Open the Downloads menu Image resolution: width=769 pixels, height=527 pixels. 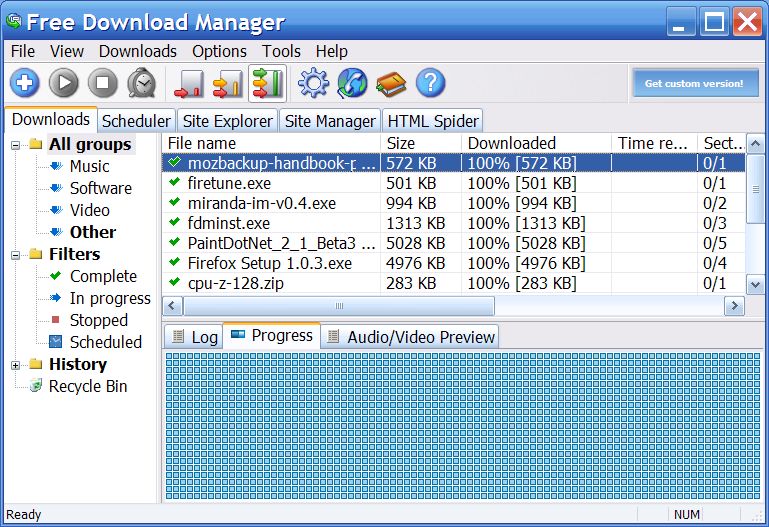[x=138, y=51]
